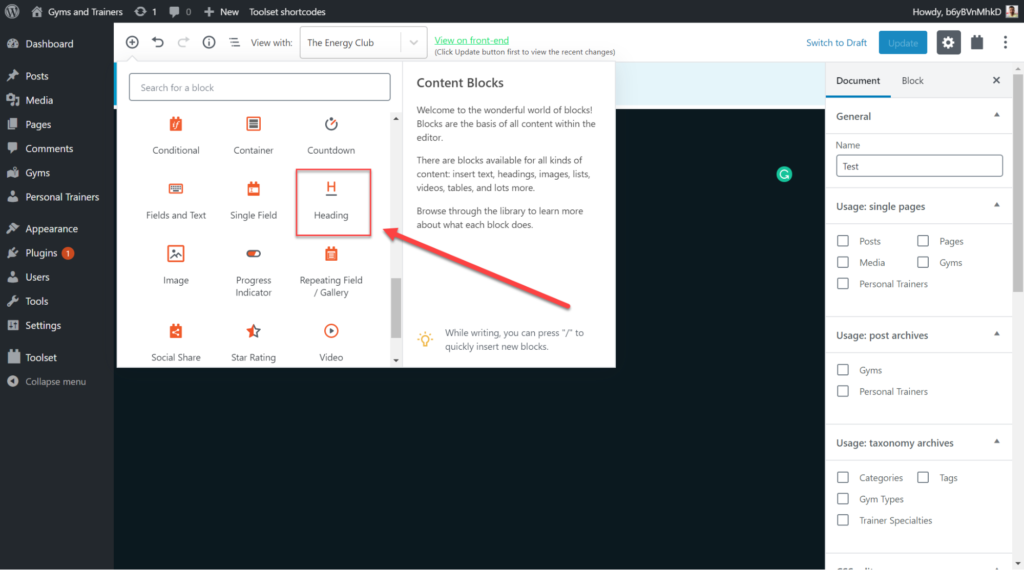Collapse the Usage: single pages section
This screenshot has width=1024, height=570.
919,206
